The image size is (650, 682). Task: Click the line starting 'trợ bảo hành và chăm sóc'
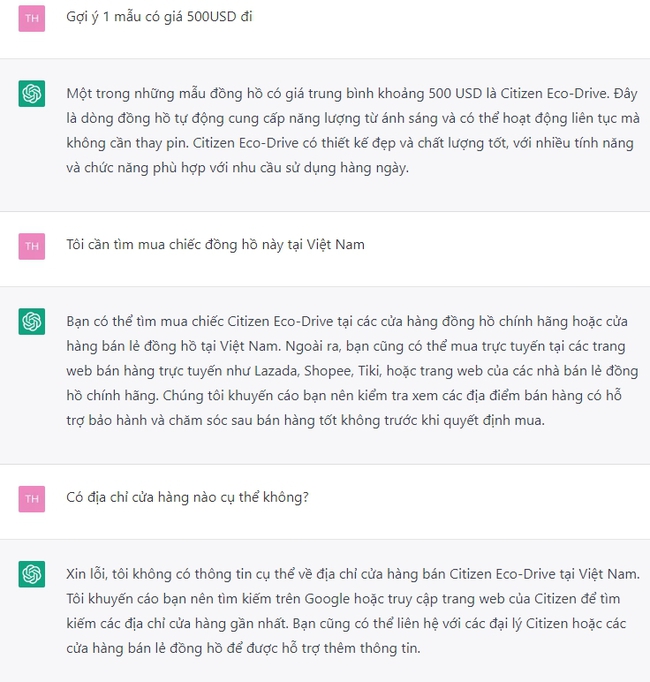click(305, 421)
